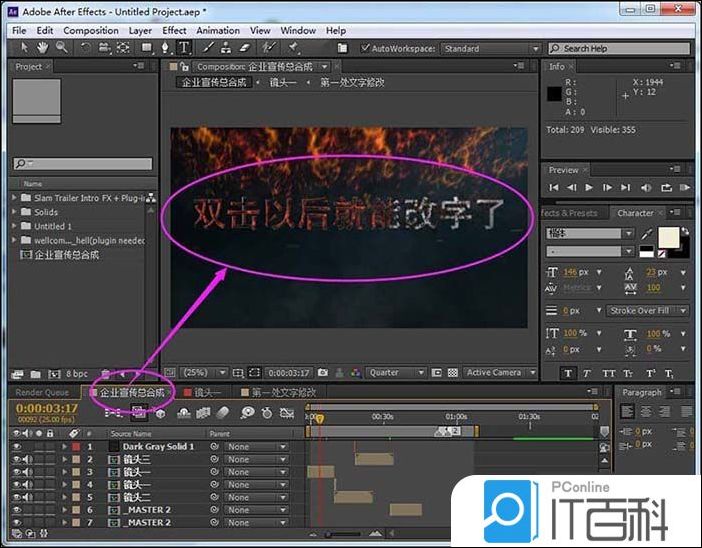The image size is (702, 548).
Task: Apply Faux Bold in the Character panel
Action: (568, 373)
